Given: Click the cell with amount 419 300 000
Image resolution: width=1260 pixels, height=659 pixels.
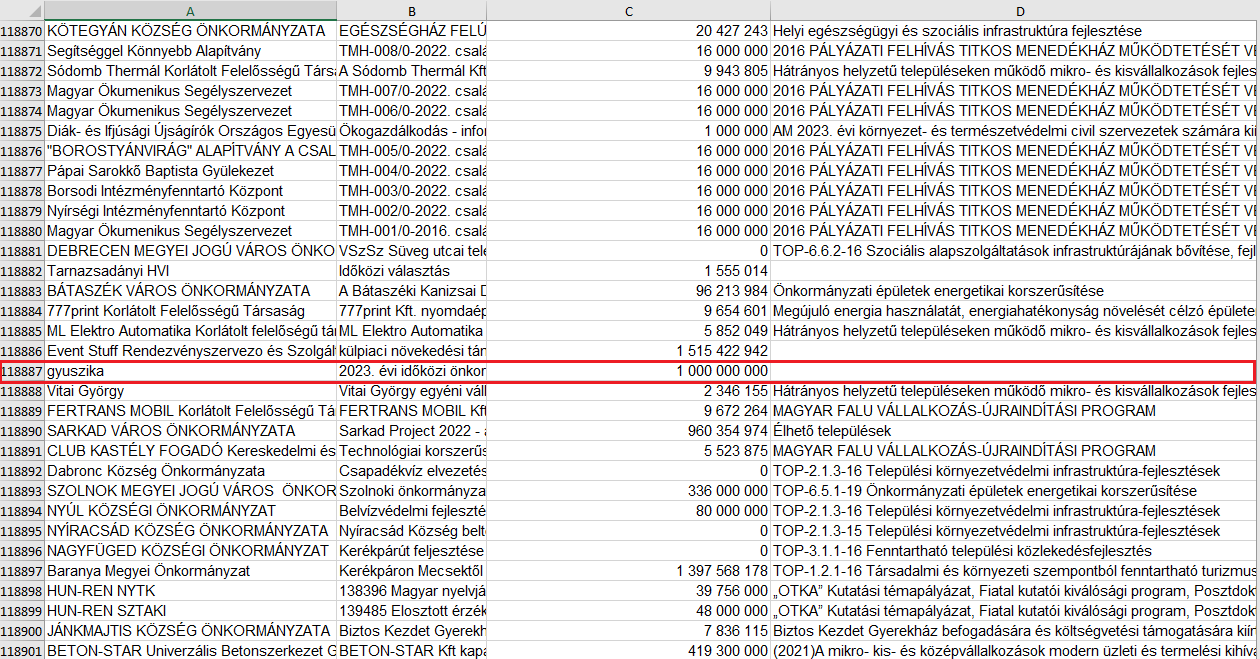Looking at the screenshot, I should [628, 651].
